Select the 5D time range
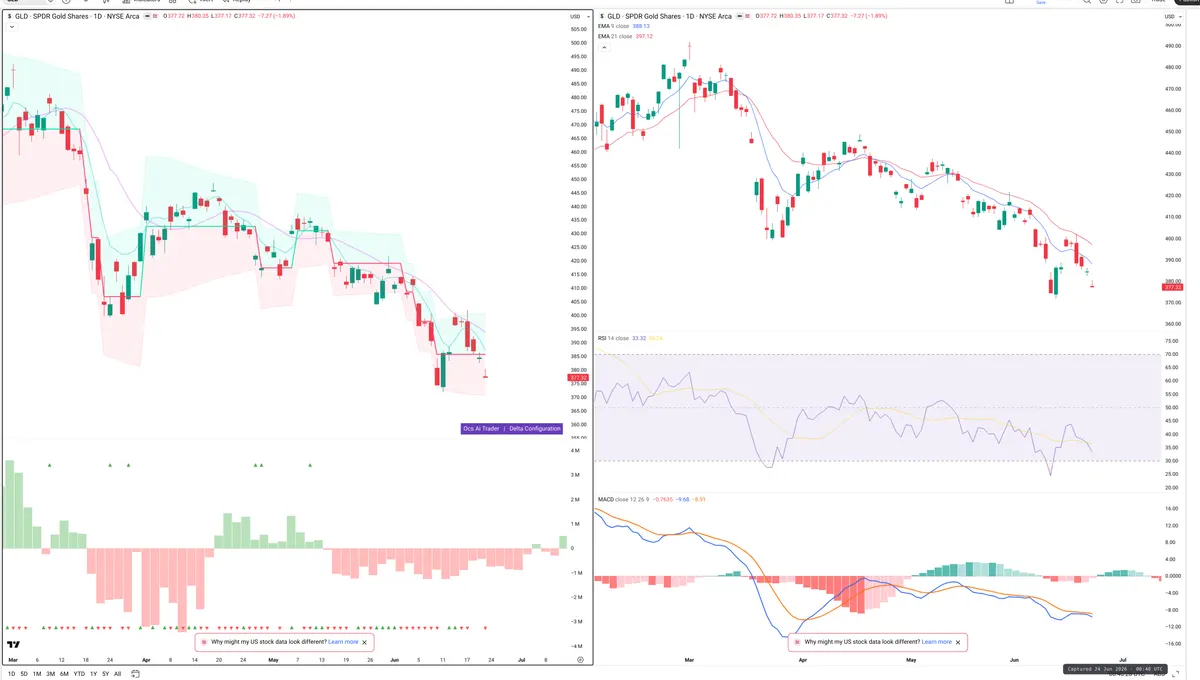Viewport: 1200px width, 680px height. tap(24, 674)
